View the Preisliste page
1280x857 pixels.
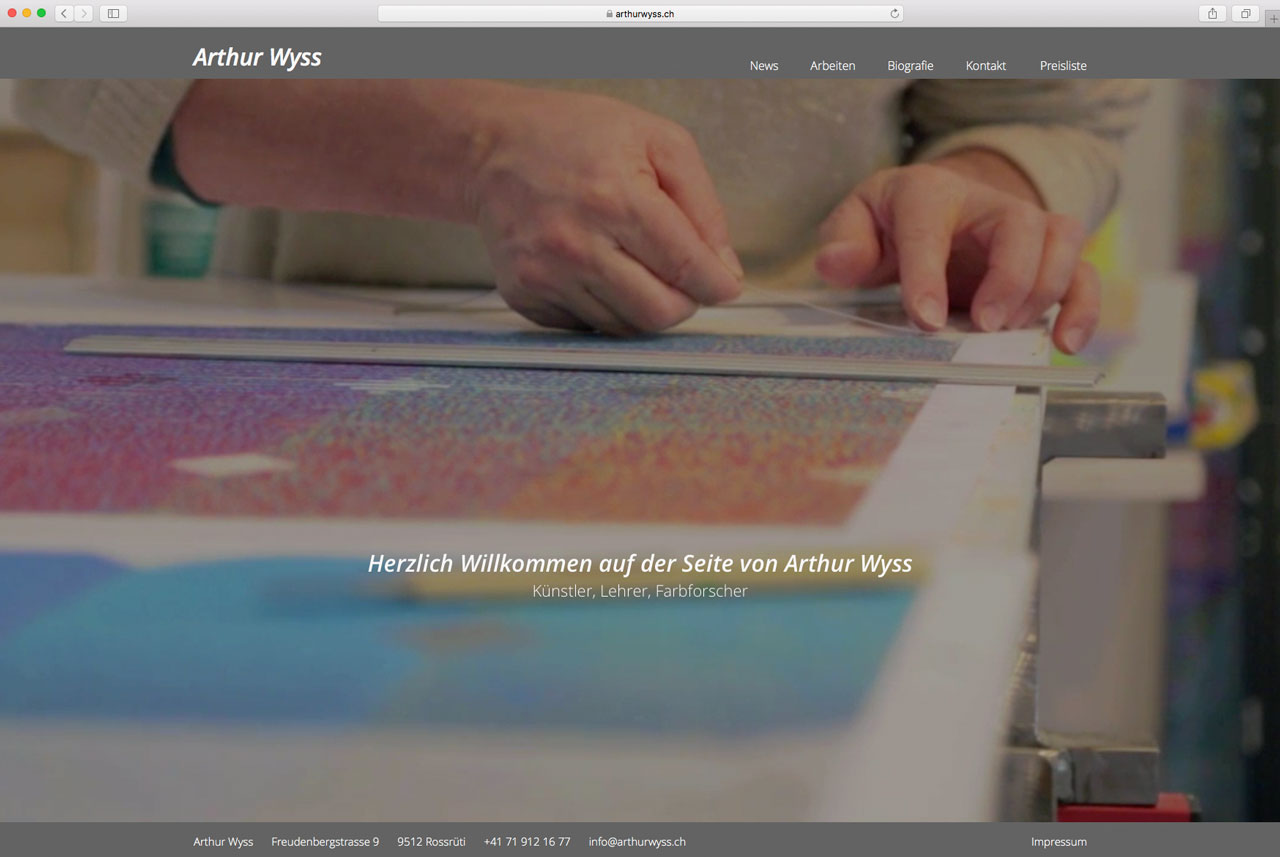[1063, 66]
